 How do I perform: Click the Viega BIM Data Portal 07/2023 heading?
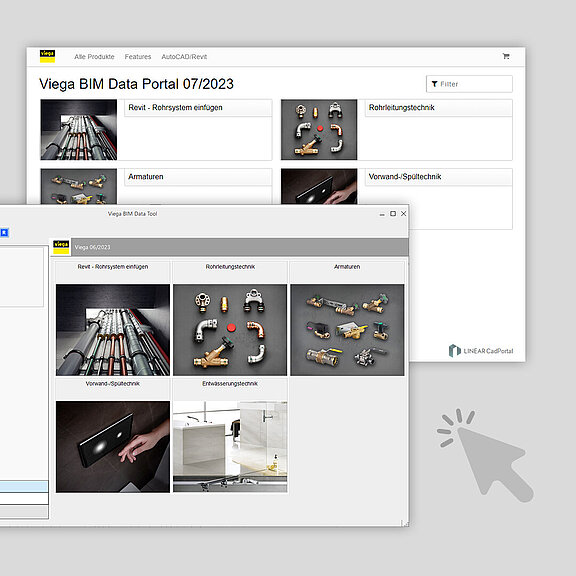[136, 84]
